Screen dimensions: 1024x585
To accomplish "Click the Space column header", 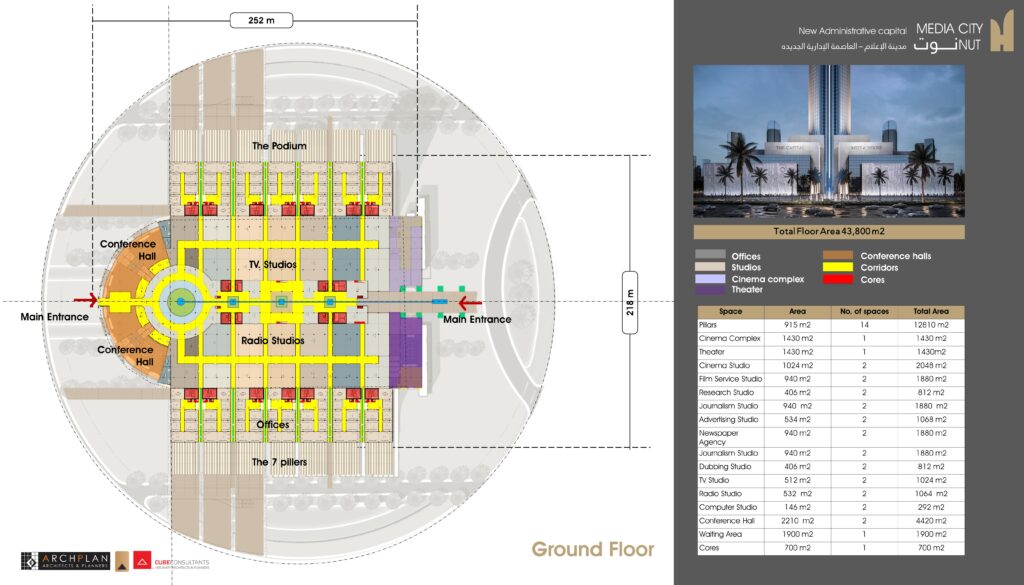I will [731, 311].
